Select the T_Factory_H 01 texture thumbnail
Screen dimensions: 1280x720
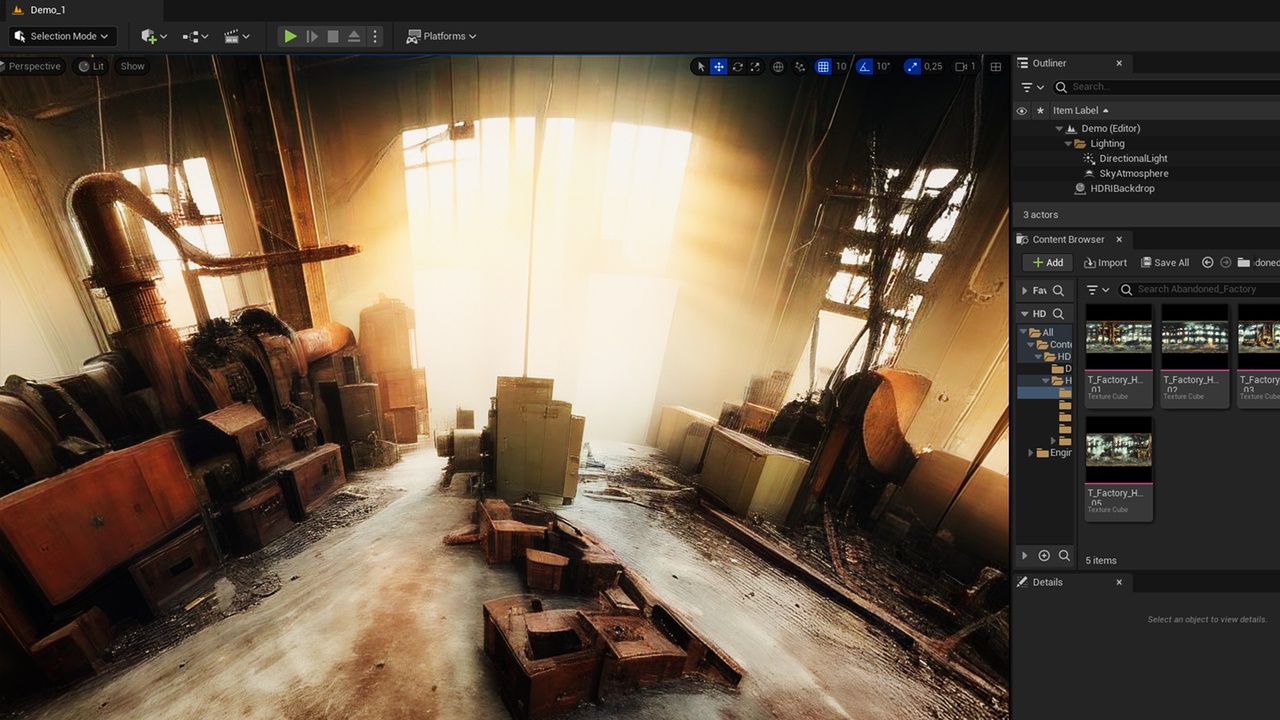coord(1118,356)
